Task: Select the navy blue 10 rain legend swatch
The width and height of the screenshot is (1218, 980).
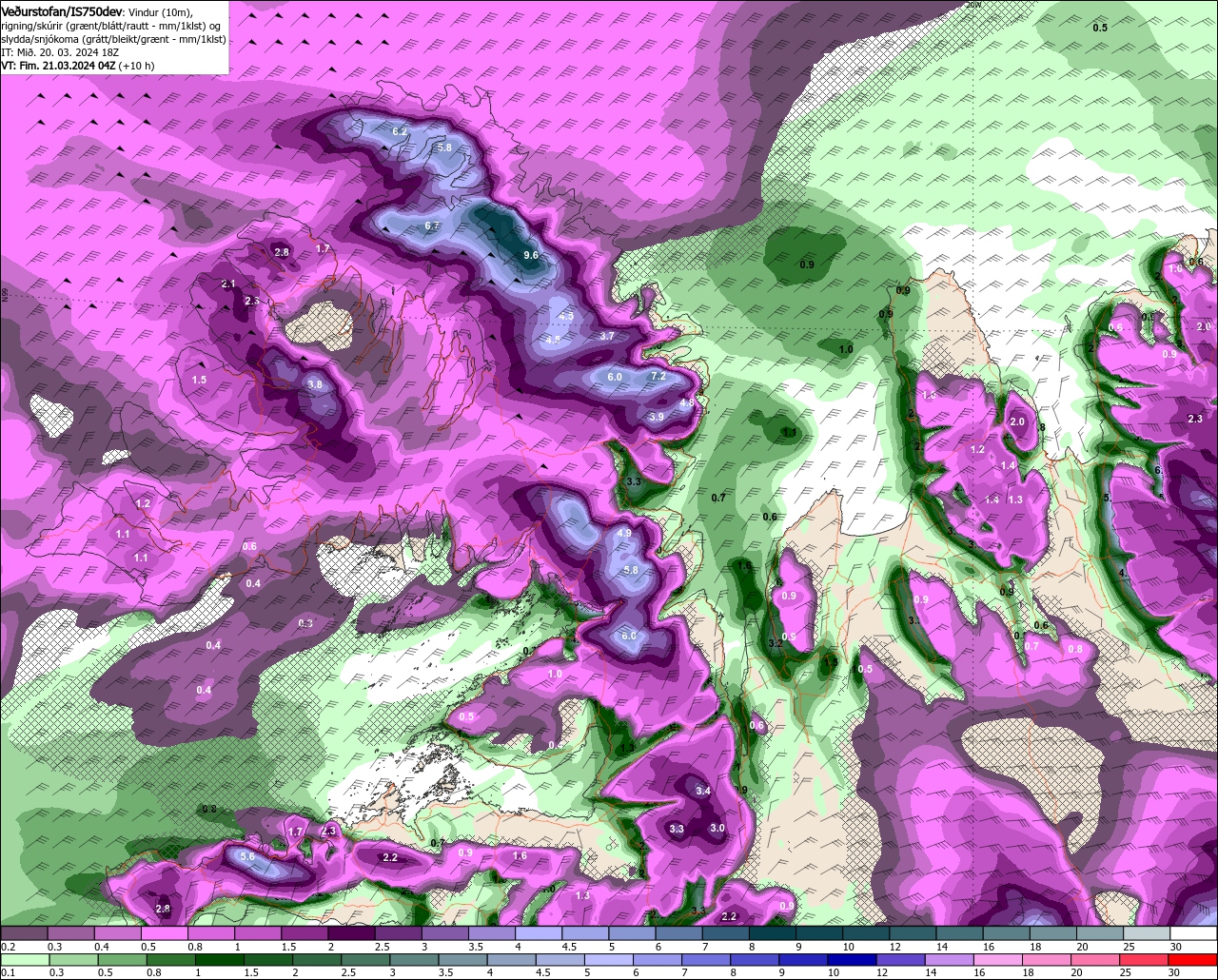Action: tap(853, 959)
